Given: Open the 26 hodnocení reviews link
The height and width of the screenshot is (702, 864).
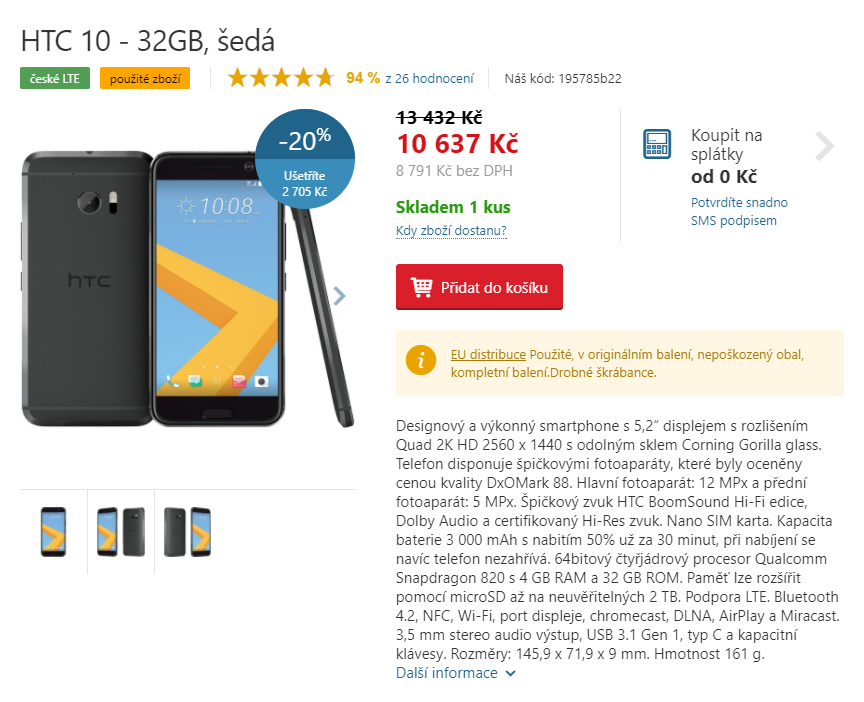Looking at the screenshot, I should tap(429, 78).
